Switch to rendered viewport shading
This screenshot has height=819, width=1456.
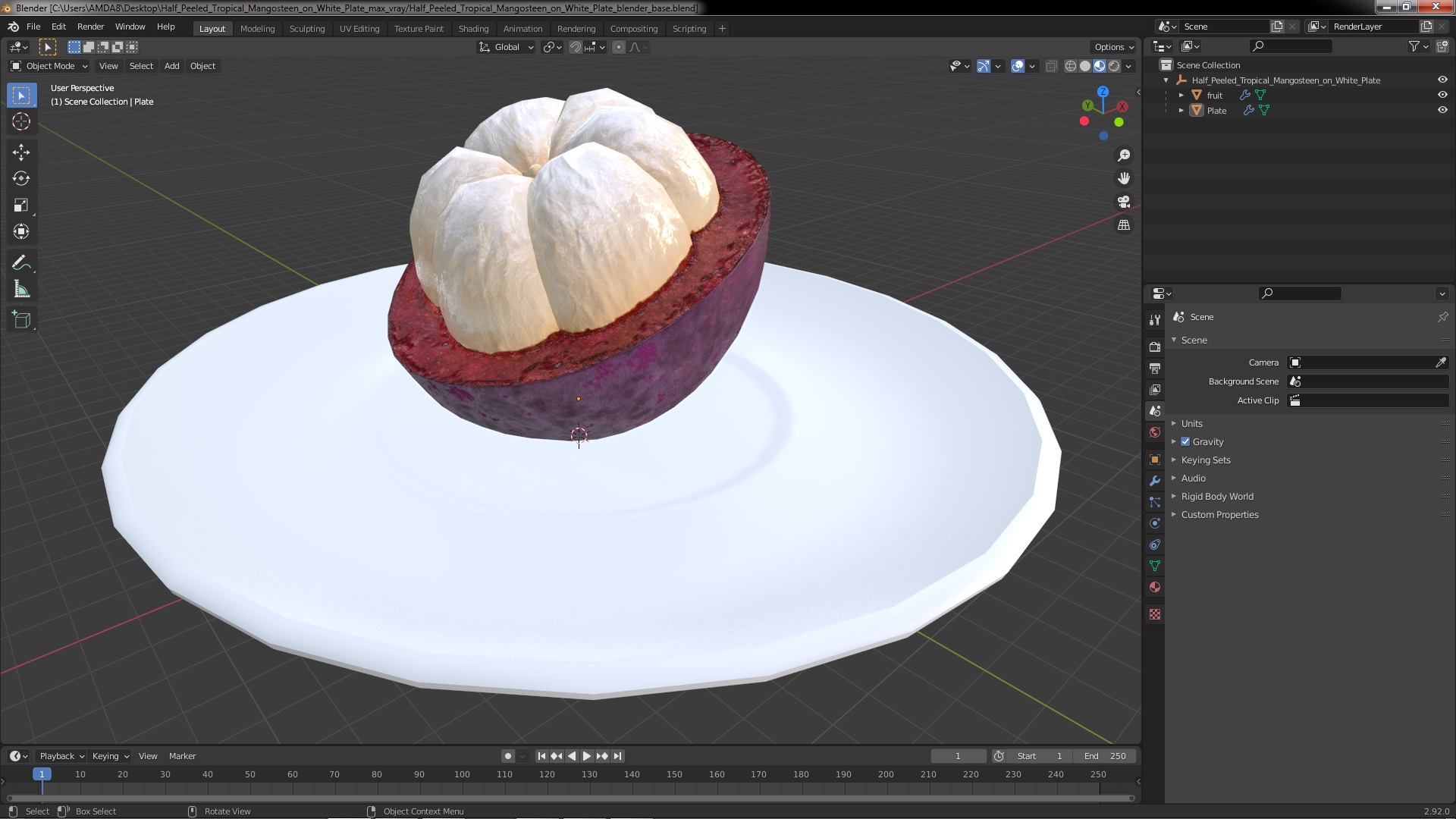(1114, 66)
